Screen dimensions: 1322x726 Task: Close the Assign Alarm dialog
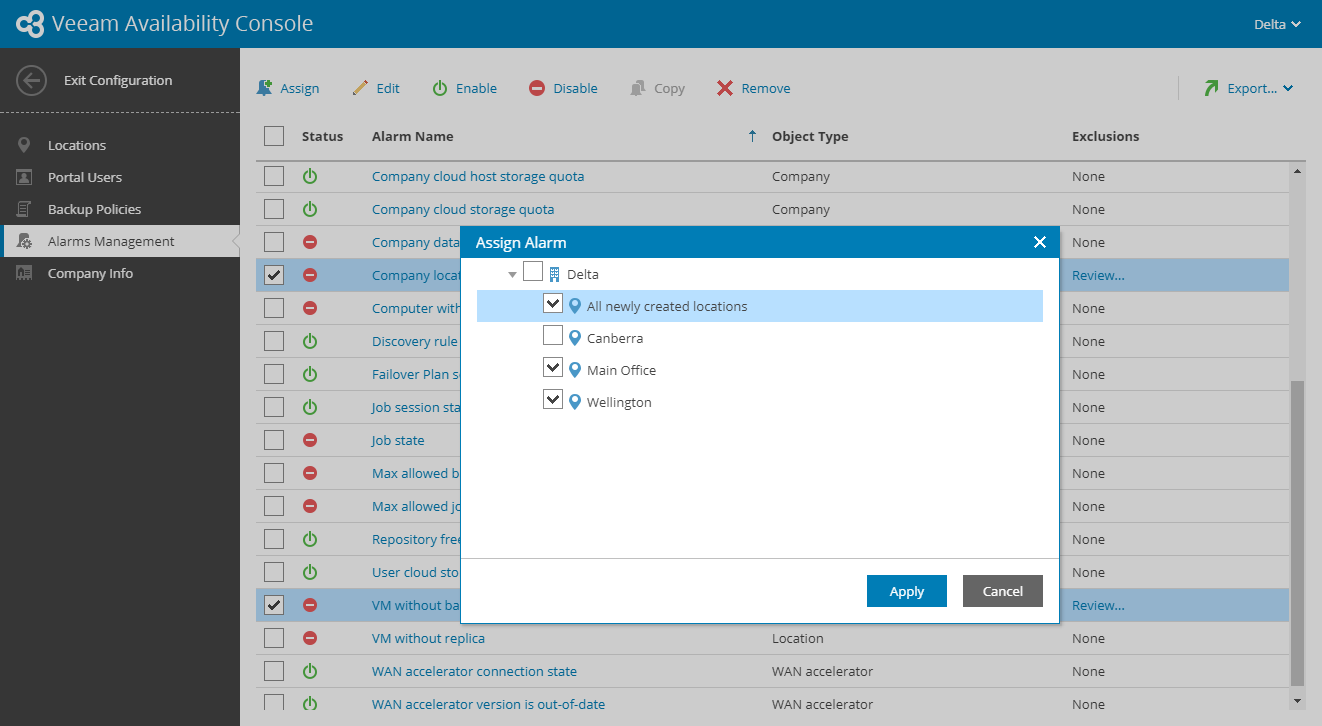click(1040, 242)
